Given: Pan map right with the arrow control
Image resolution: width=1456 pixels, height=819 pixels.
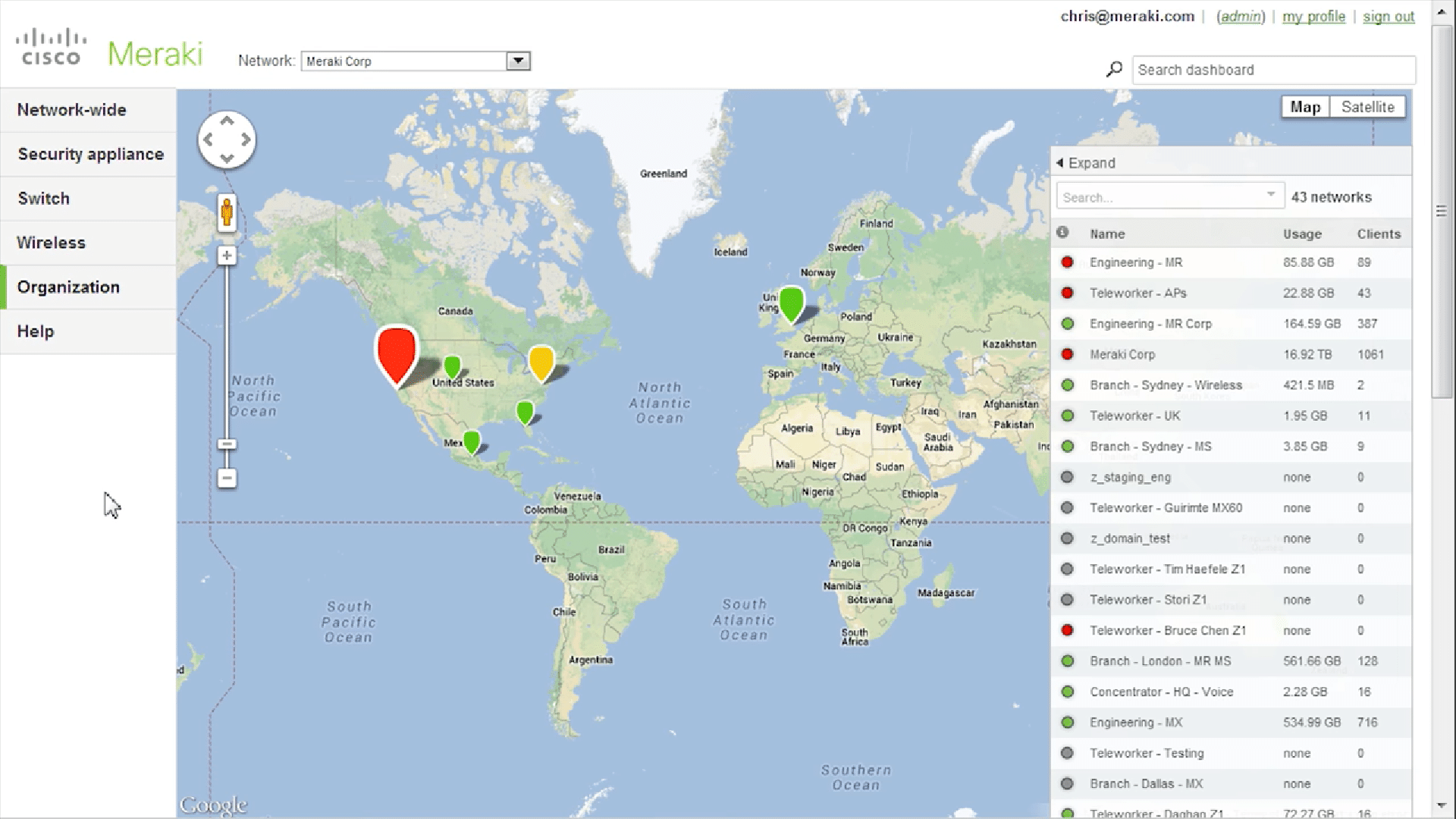Looking at the screenshot, I should [x=246, y=140].
